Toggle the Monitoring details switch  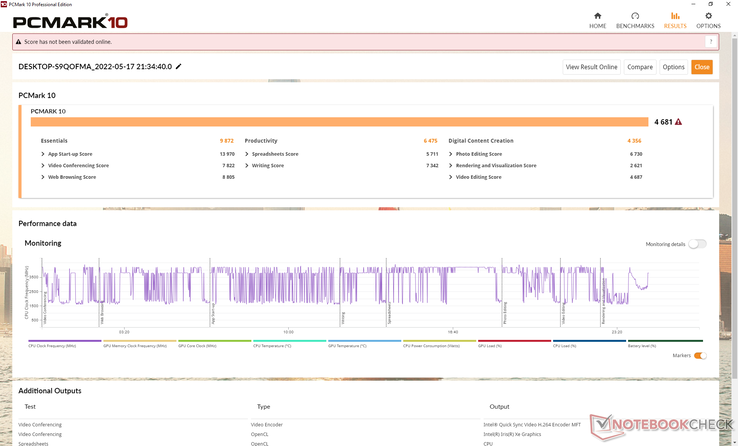point(696,244)
